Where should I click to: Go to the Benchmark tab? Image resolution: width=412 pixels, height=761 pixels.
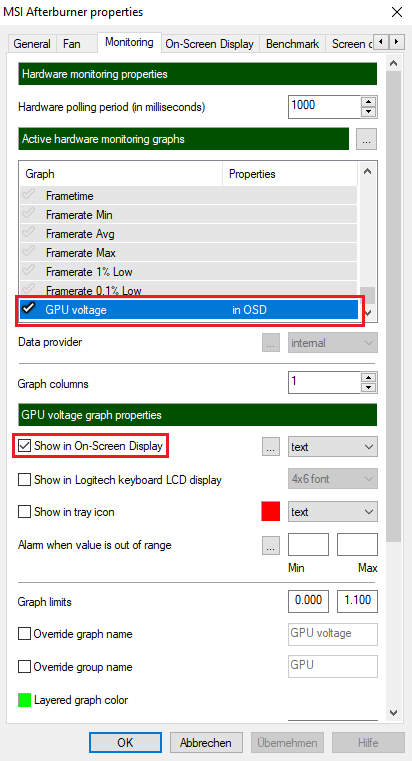pyautogui.click(x=293, y=44)
